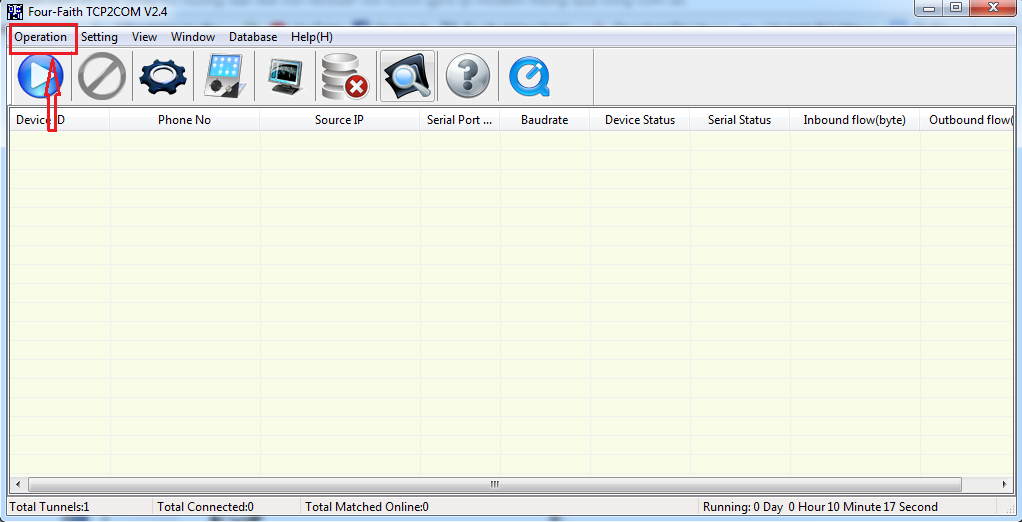Click Total Connected:0 in status bar

[205, 506]
